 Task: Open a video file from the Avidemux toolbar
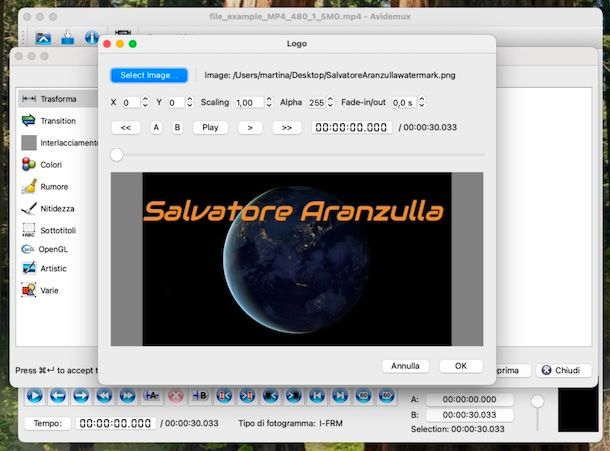pos(43,38)
